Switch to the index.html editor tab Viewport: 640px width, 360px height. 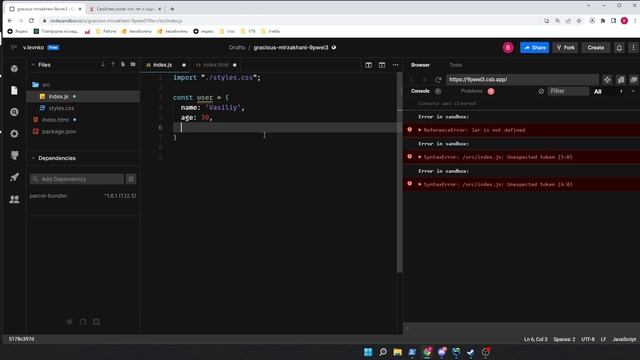[216, 65]
